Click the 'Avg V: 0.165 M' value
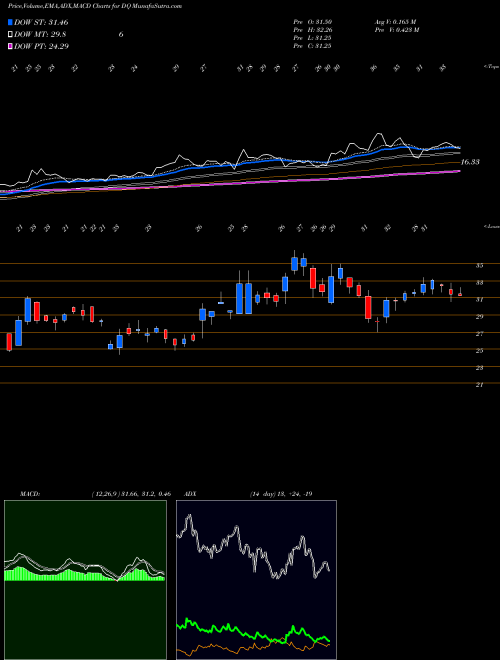Image resolution: width=500 pixels, height=660 pixels. [x=395, y=21]
